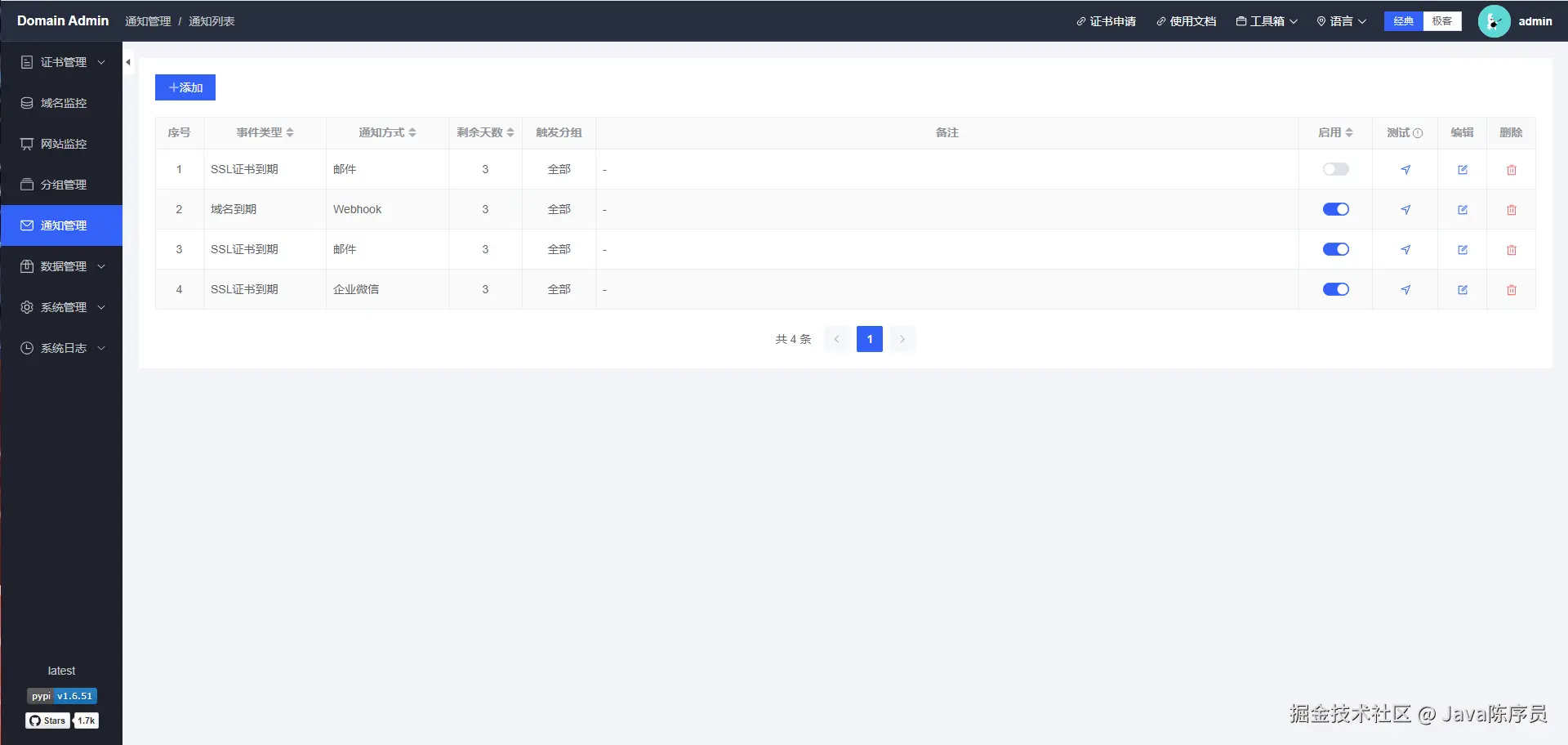Send test notification for row 3
Screen dimensions: 1568x745
coord(1405,250)
